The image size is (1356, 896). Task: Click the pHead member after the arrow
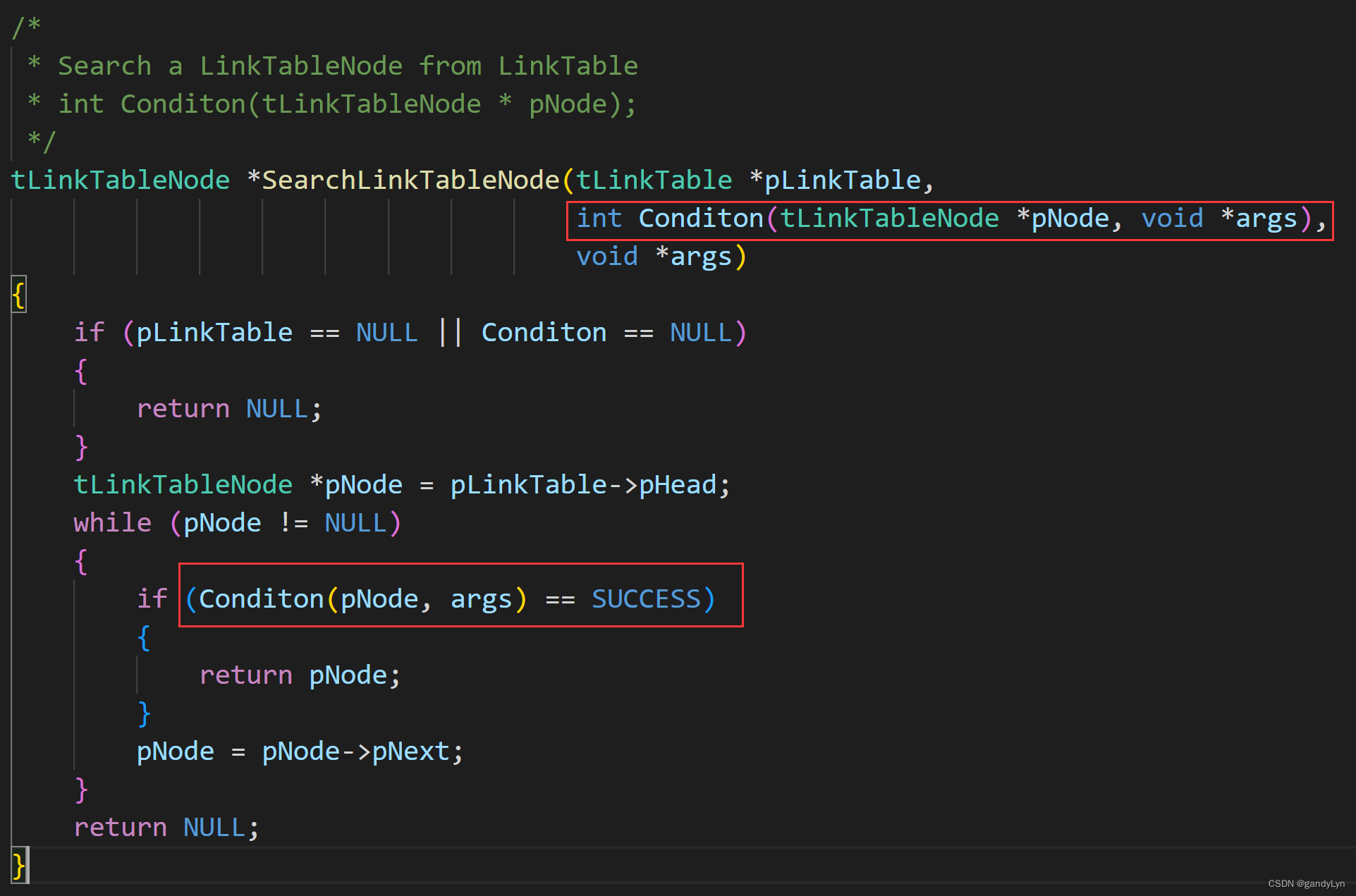click(x=677, y=485)
